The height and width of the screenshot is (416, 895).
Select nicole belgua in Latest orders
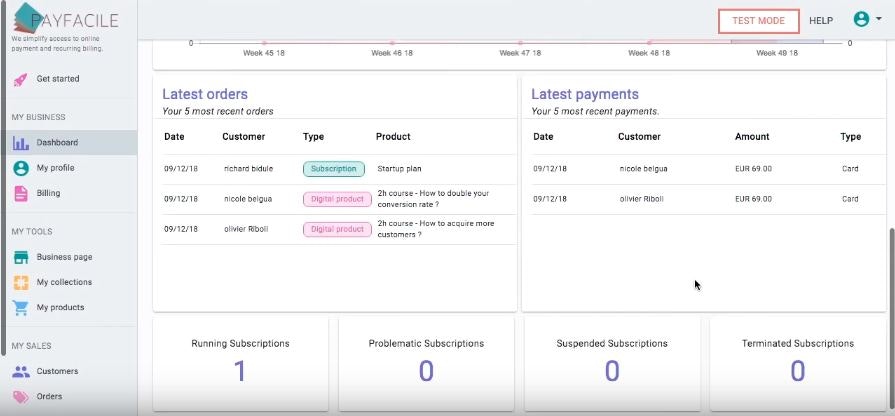coord(248,199)
